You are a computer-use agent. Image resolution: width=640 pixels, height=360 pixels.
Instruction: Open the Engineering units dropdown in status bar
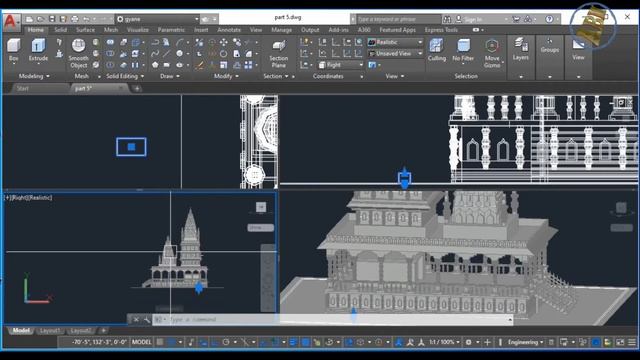pos(526,342)
